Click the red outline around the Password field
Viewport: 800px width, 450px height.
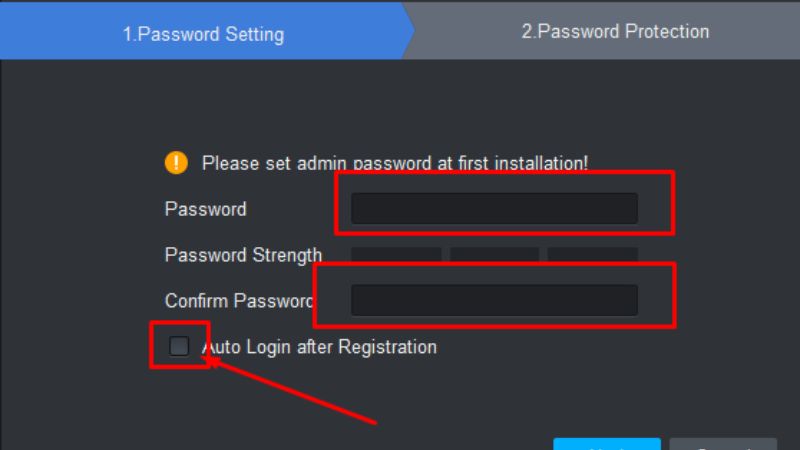672,200
